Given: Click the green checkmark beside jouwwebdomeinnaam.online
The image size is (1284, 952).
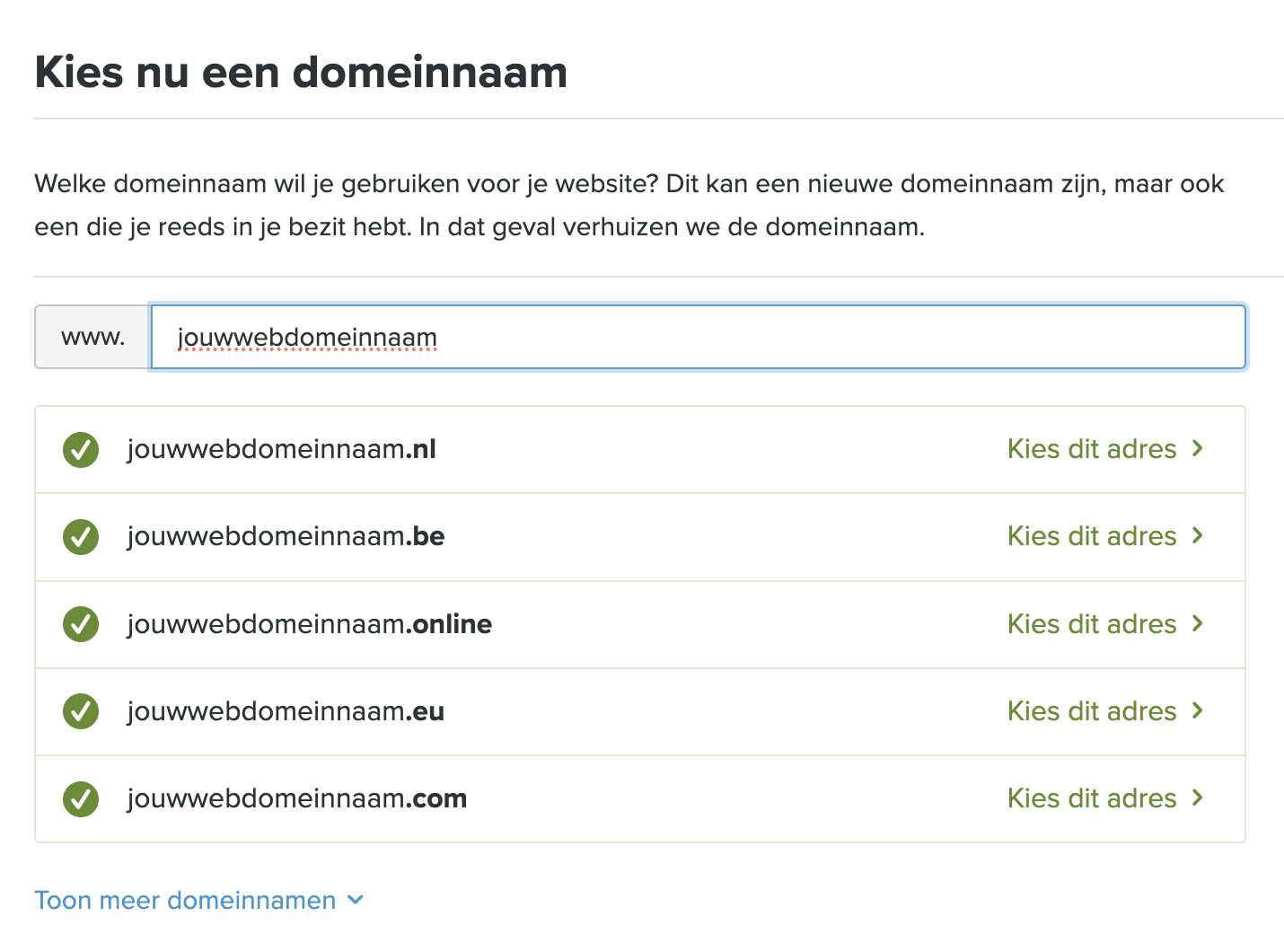Looking at the screenshot, I should pyautogui.click(x=81, y=624).
